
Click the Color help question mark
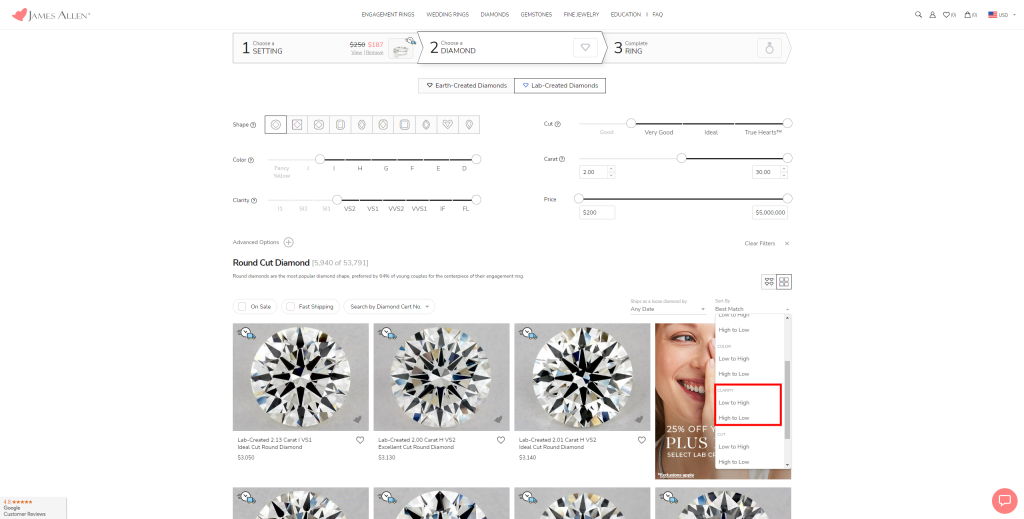click(251, 160)
